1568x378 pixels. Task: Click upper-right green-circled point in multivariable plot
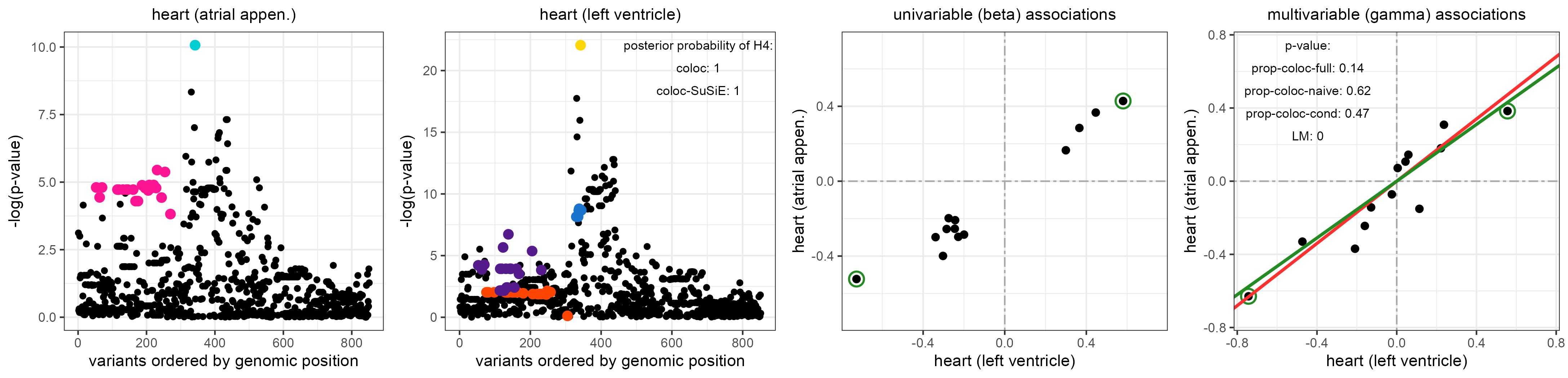(1507, 111)
